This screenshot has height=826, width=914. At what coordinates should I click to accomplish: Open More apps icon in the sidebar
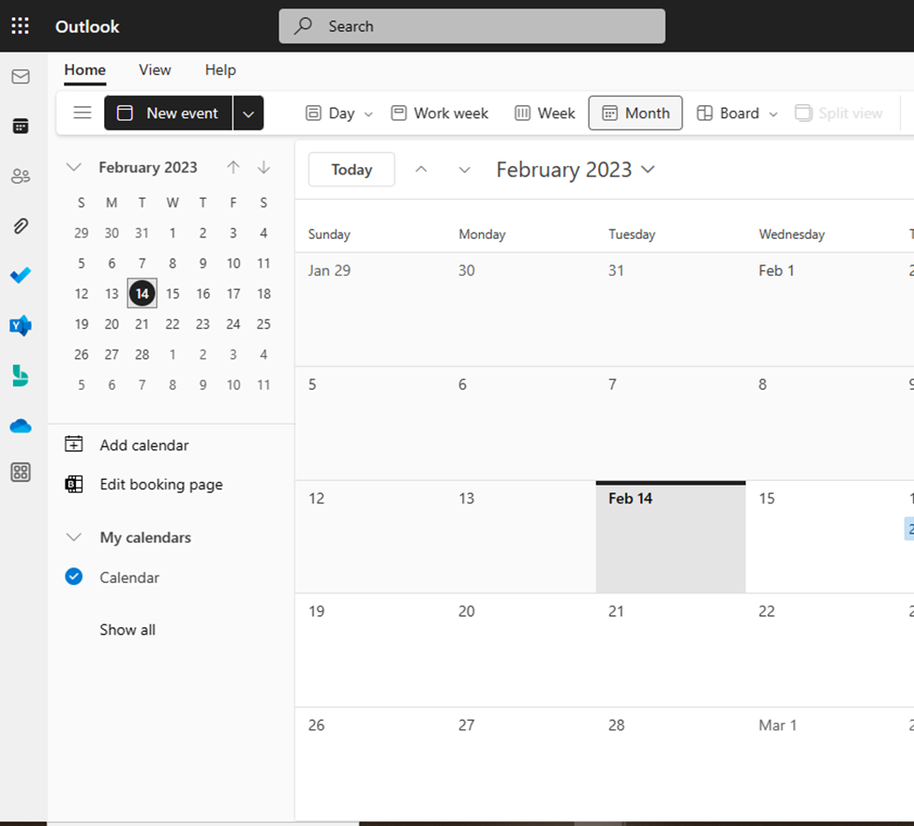pyautogui.click(x=20, y=472)
